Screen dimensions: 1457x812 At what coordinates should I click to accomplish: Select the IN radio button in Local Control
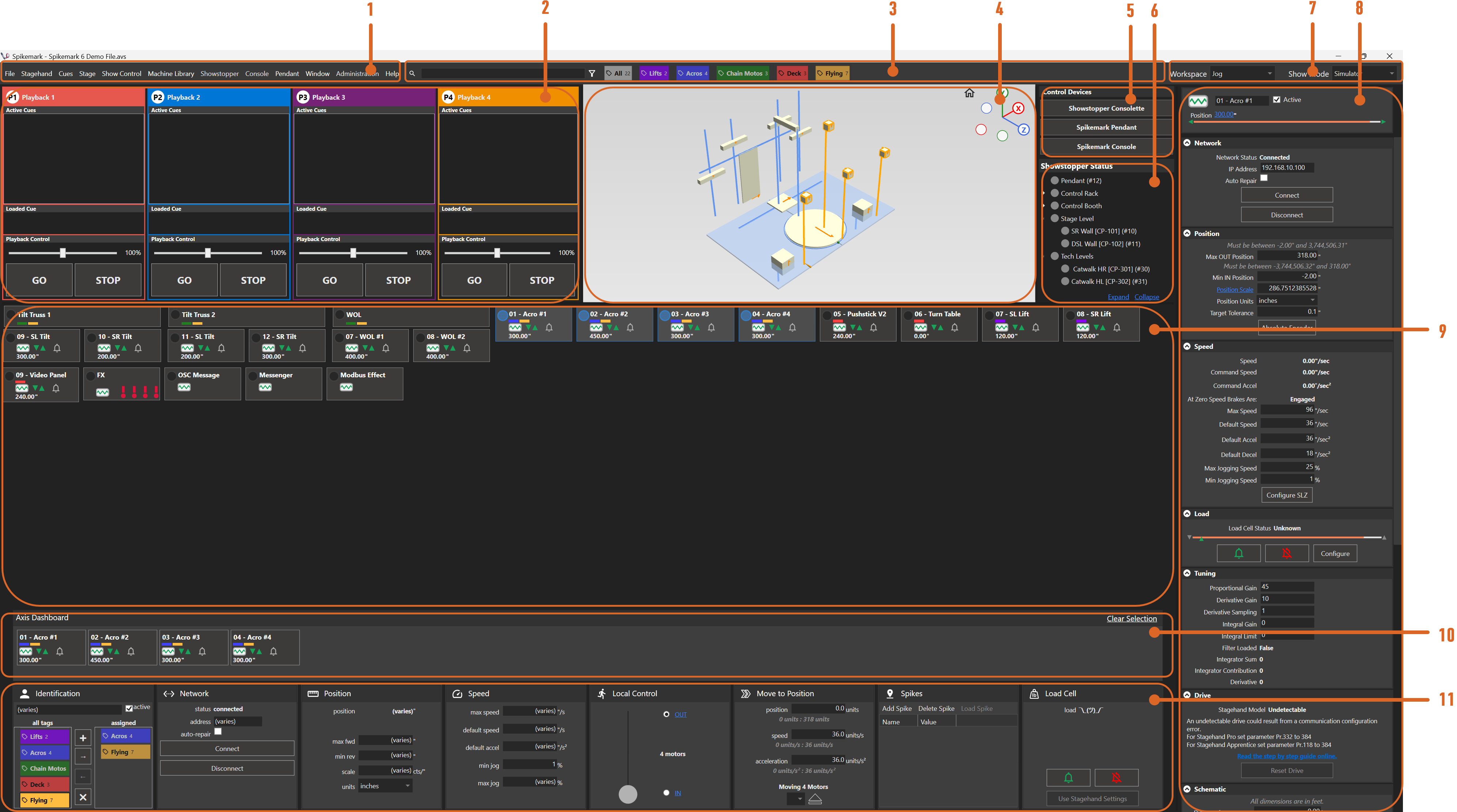click(666, 793)
